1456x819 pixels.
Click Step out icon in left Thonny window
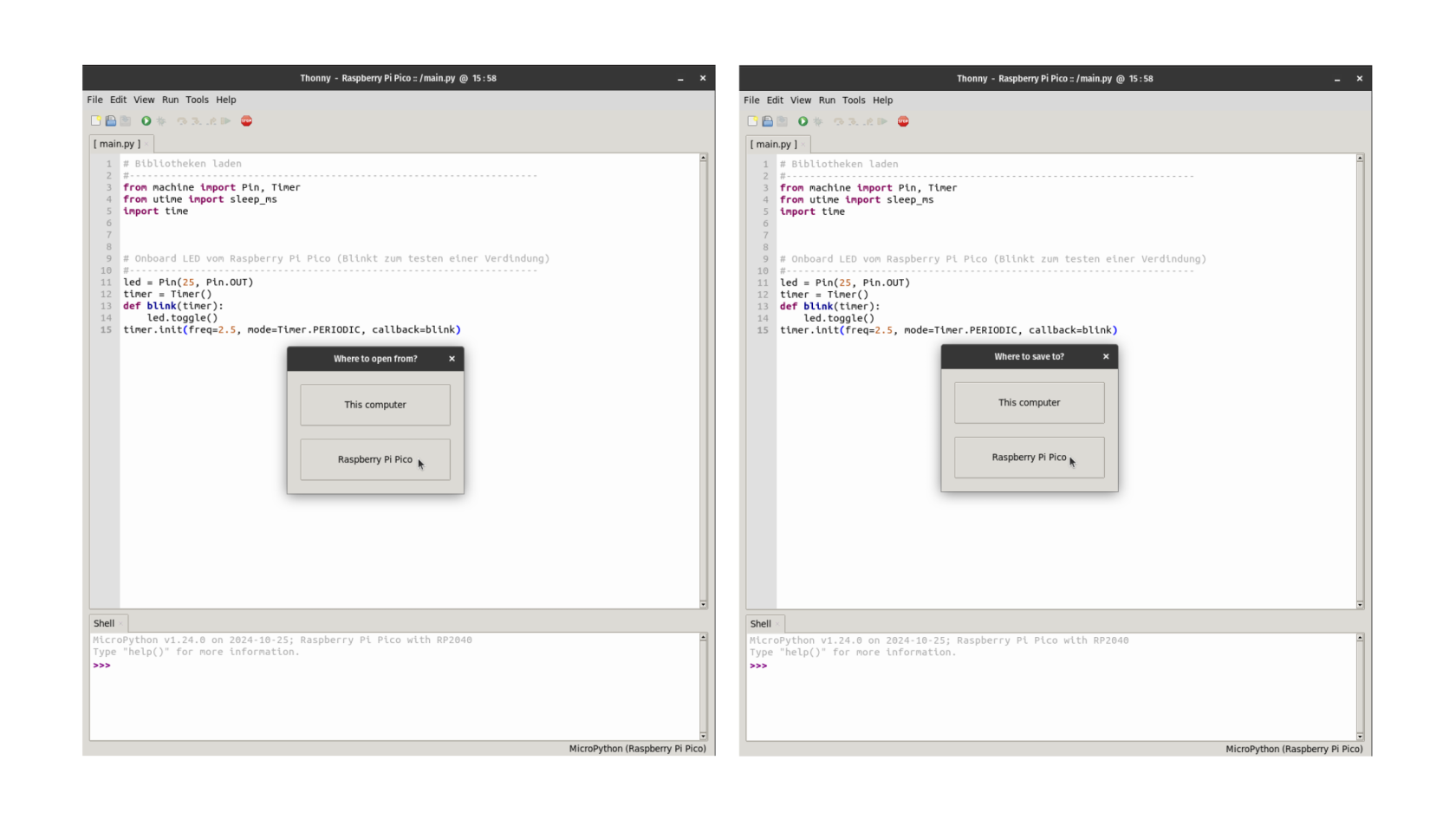[211, 121]
